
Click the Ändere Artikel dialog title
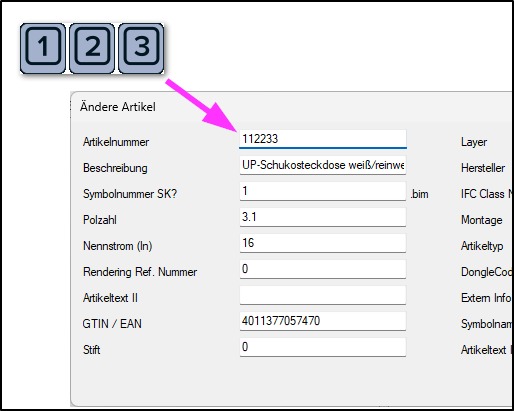(118, 107)
